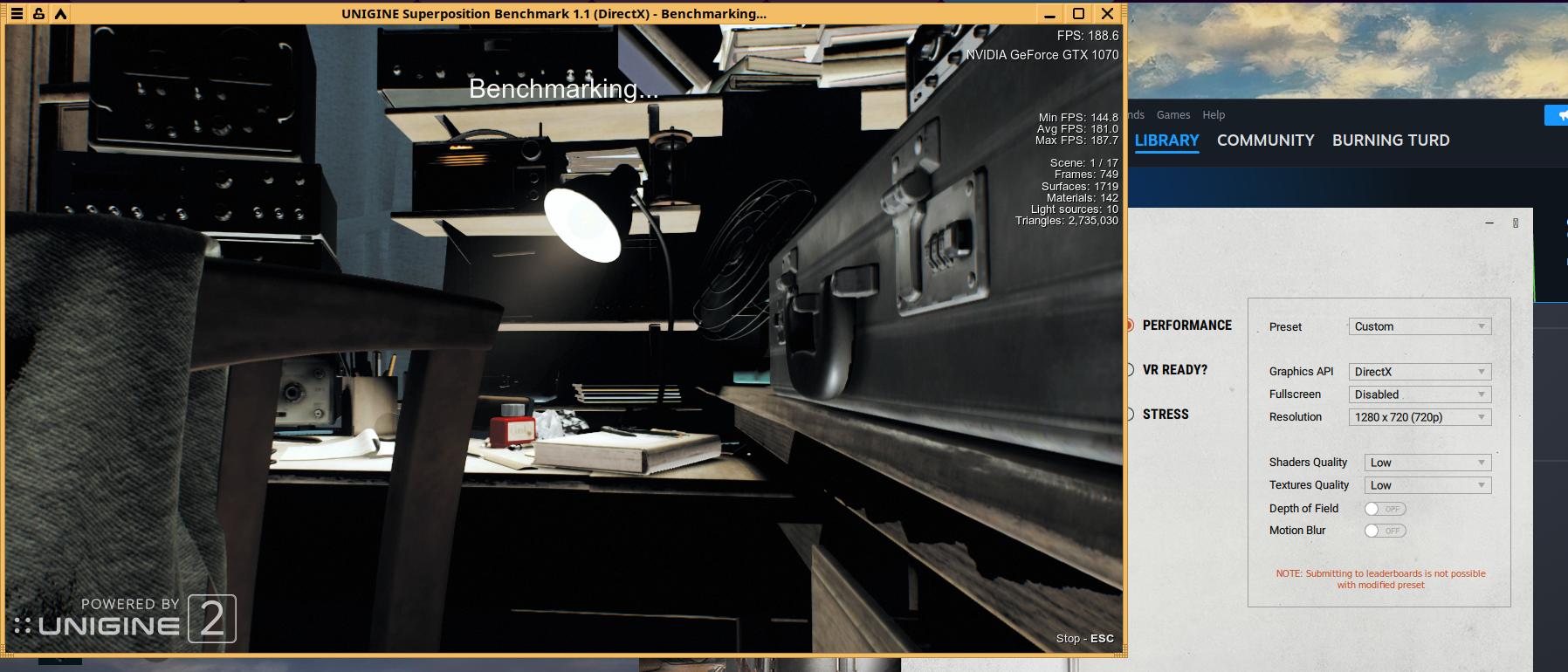1568x672 pixels.
Task: Click the Benchmarking... status text
Action: click(x=564, y=89)
